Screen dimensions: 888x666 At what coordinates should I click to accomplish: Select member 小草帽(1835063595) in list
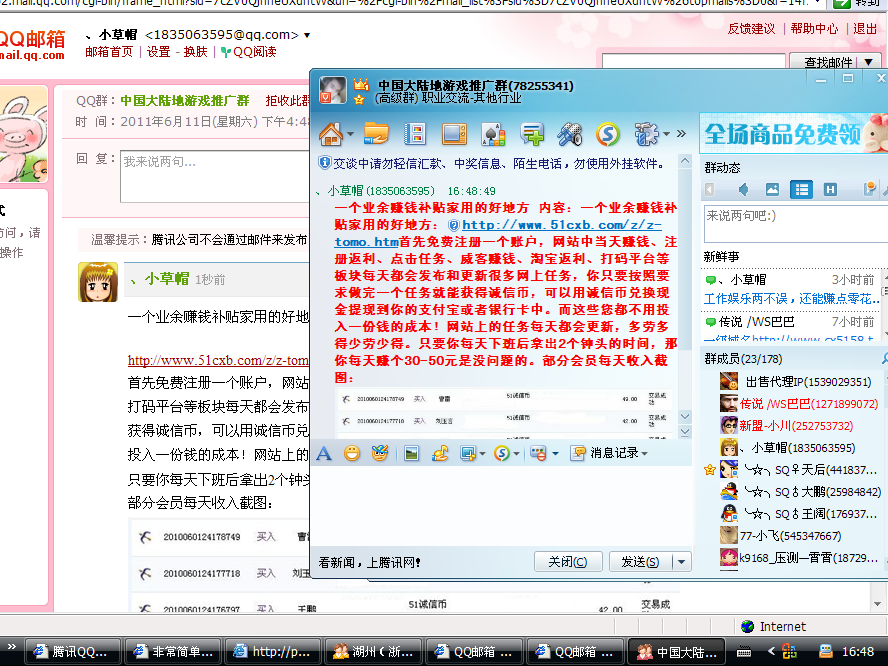click(x=788, y=448)
